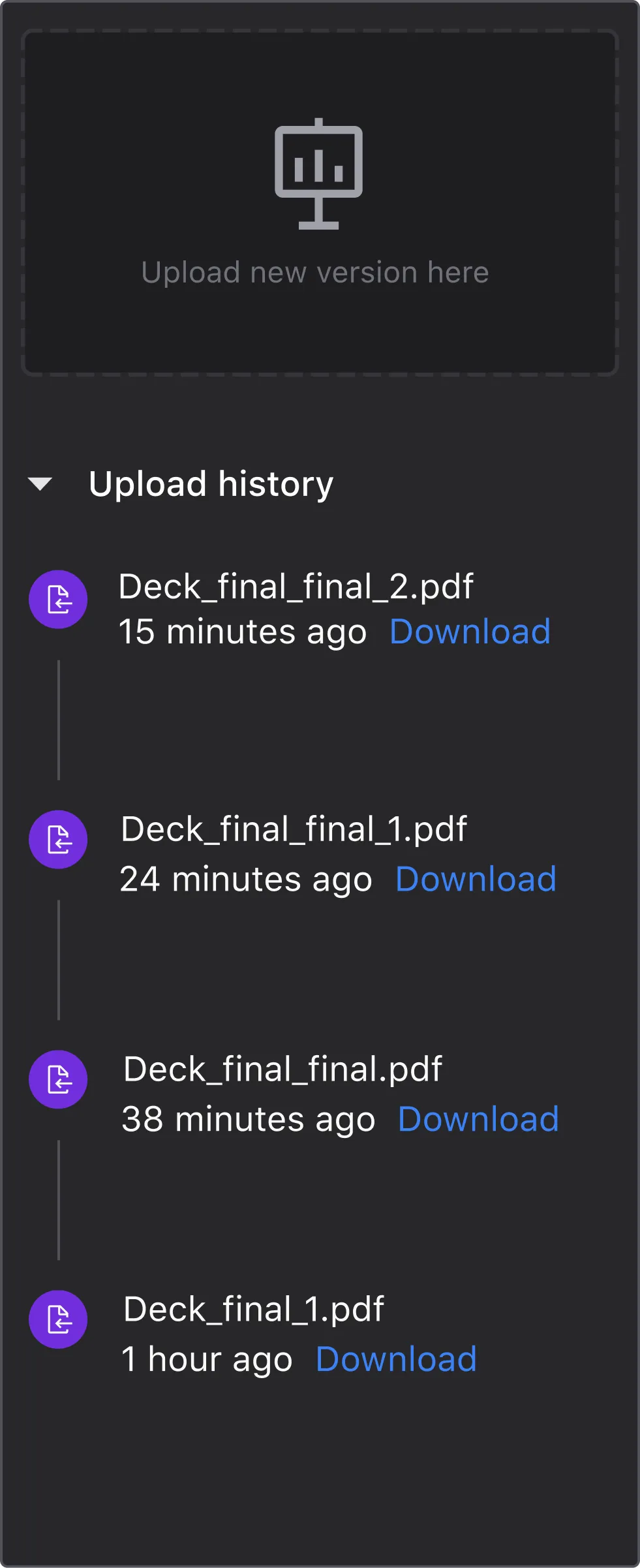Click the "15 minutes ago" timestamp
Viewport: 640px width, 1568px height.
pyautogui.click(x=243, y=632)
